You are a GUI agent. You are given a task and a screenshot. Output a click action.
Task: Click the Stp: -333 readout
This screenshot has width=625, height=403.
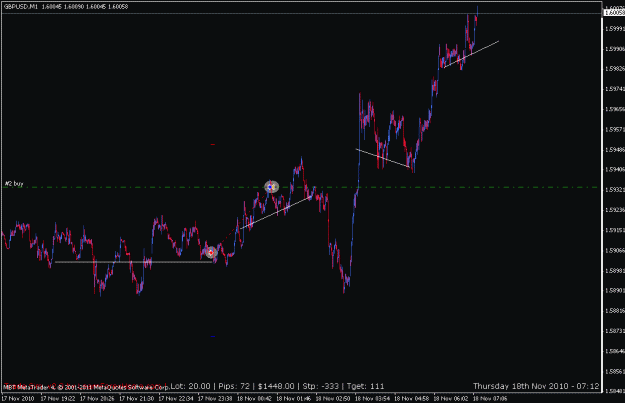pyautogui.click(x=320, y=386)
